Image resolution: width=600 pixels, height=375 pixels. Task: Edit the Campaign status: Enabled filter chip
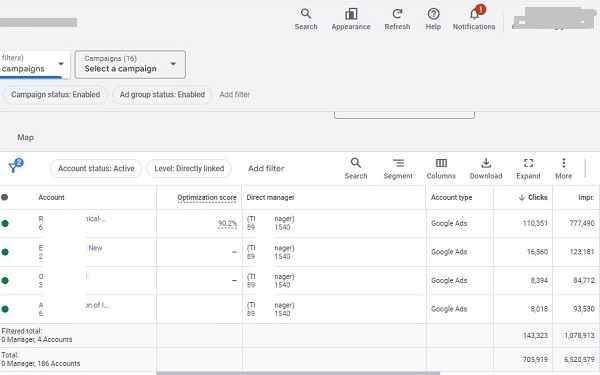coord(55,95)
